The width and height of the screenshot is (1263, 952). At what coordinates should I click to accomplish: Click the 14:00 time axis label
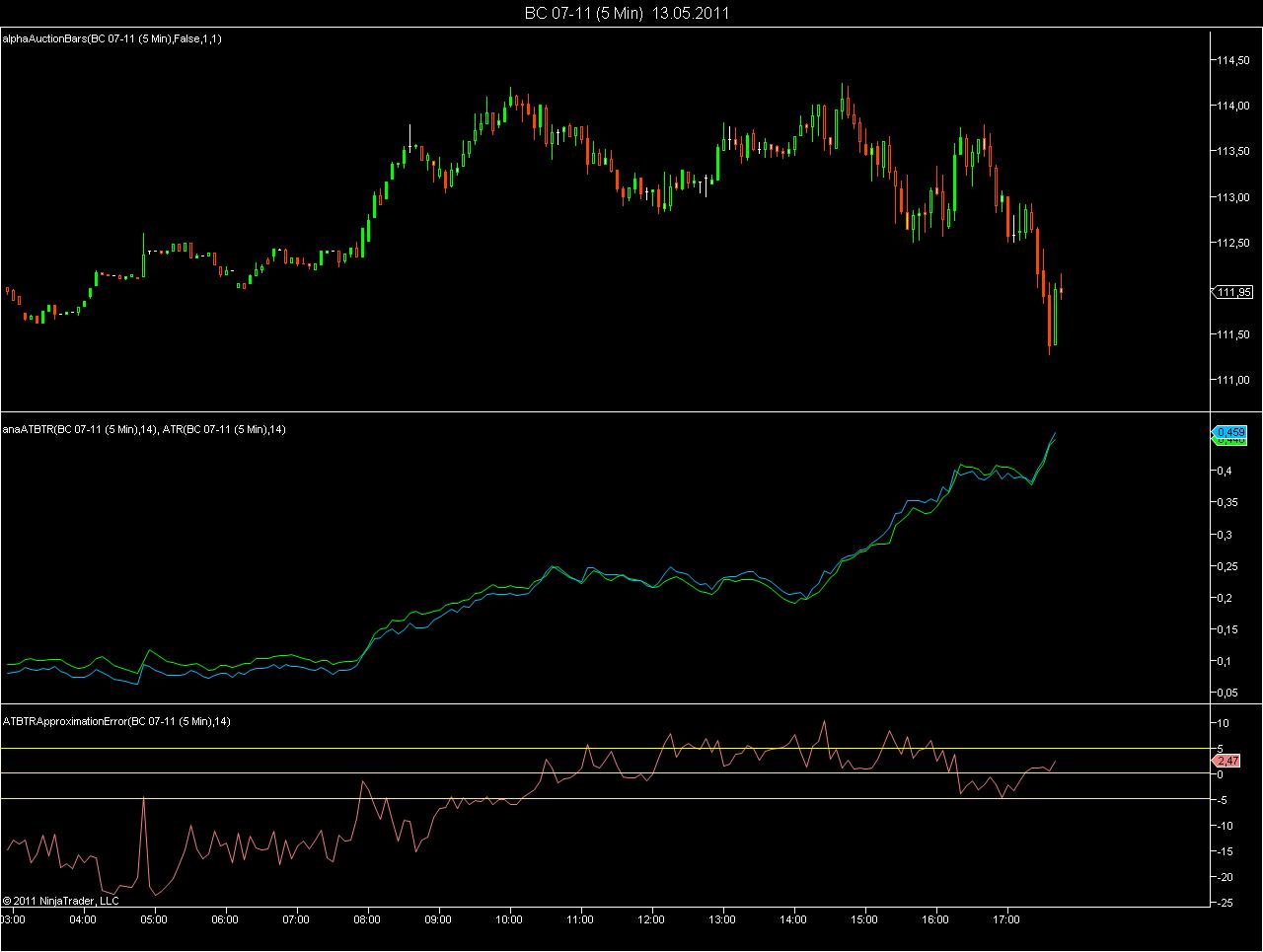792,919
